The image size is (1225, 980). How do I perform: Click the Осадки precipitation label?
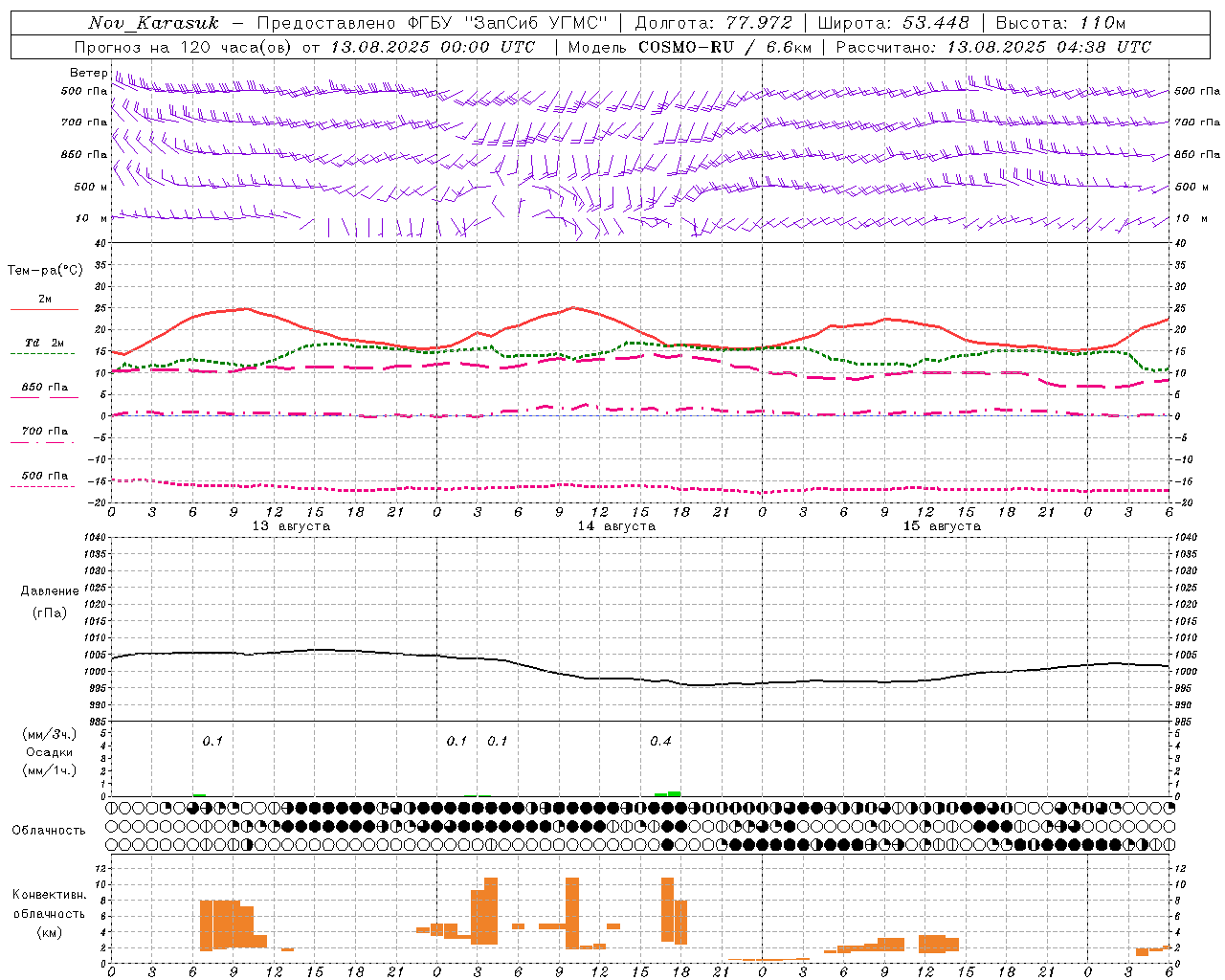(x=50, y=752)
